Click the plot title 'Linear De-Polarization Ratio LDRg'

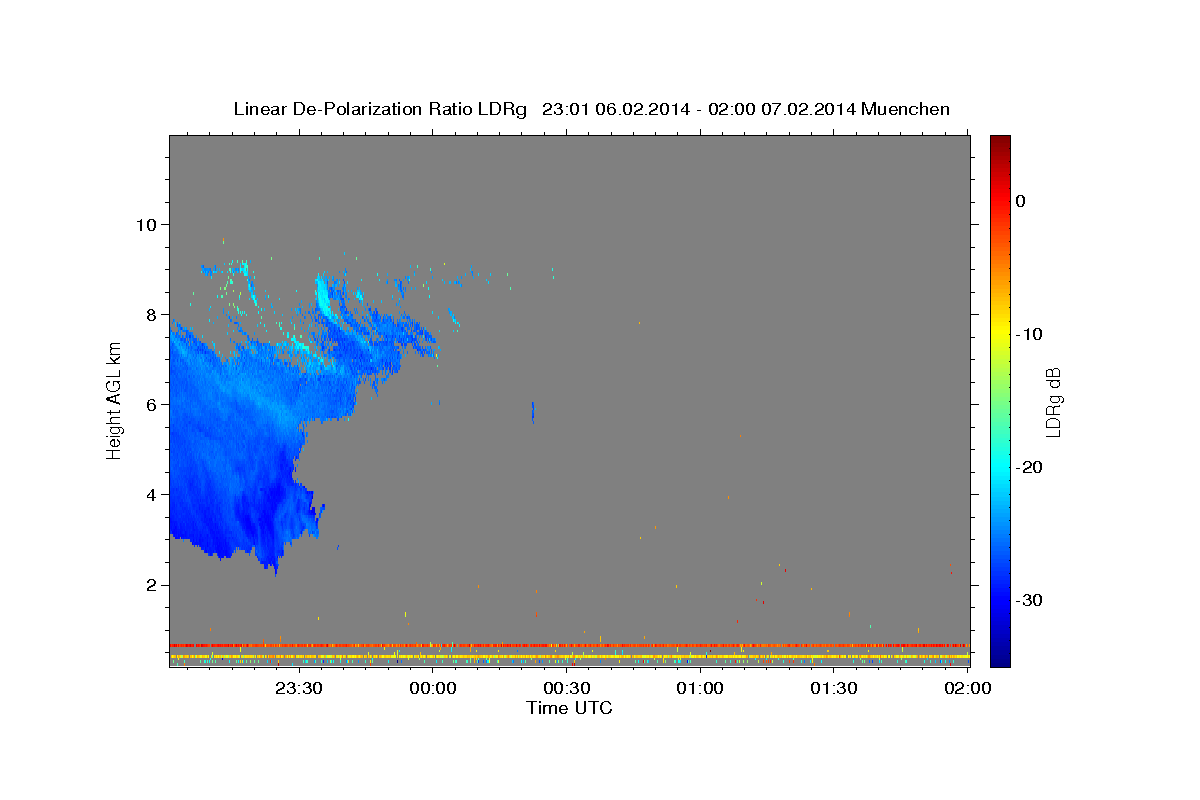[380, 109]
